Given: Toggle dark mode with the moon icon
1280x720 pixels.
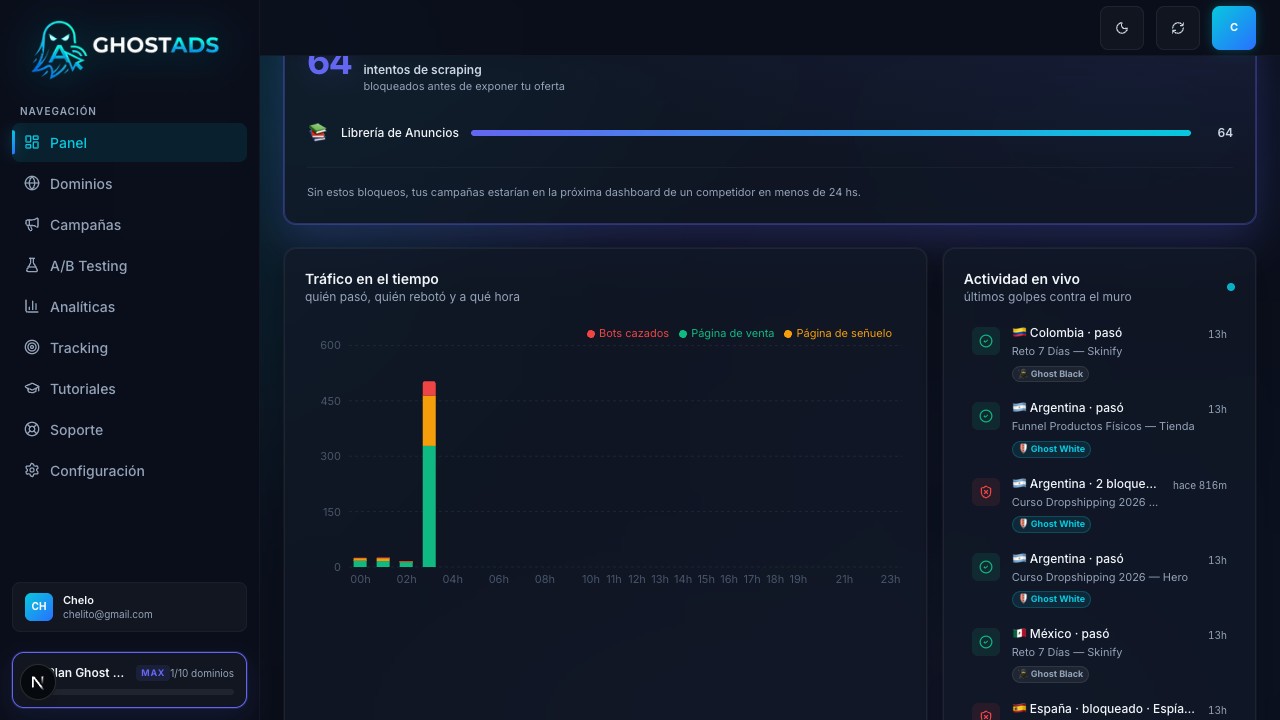Looking at the screenshot, I should (1122, 28).
